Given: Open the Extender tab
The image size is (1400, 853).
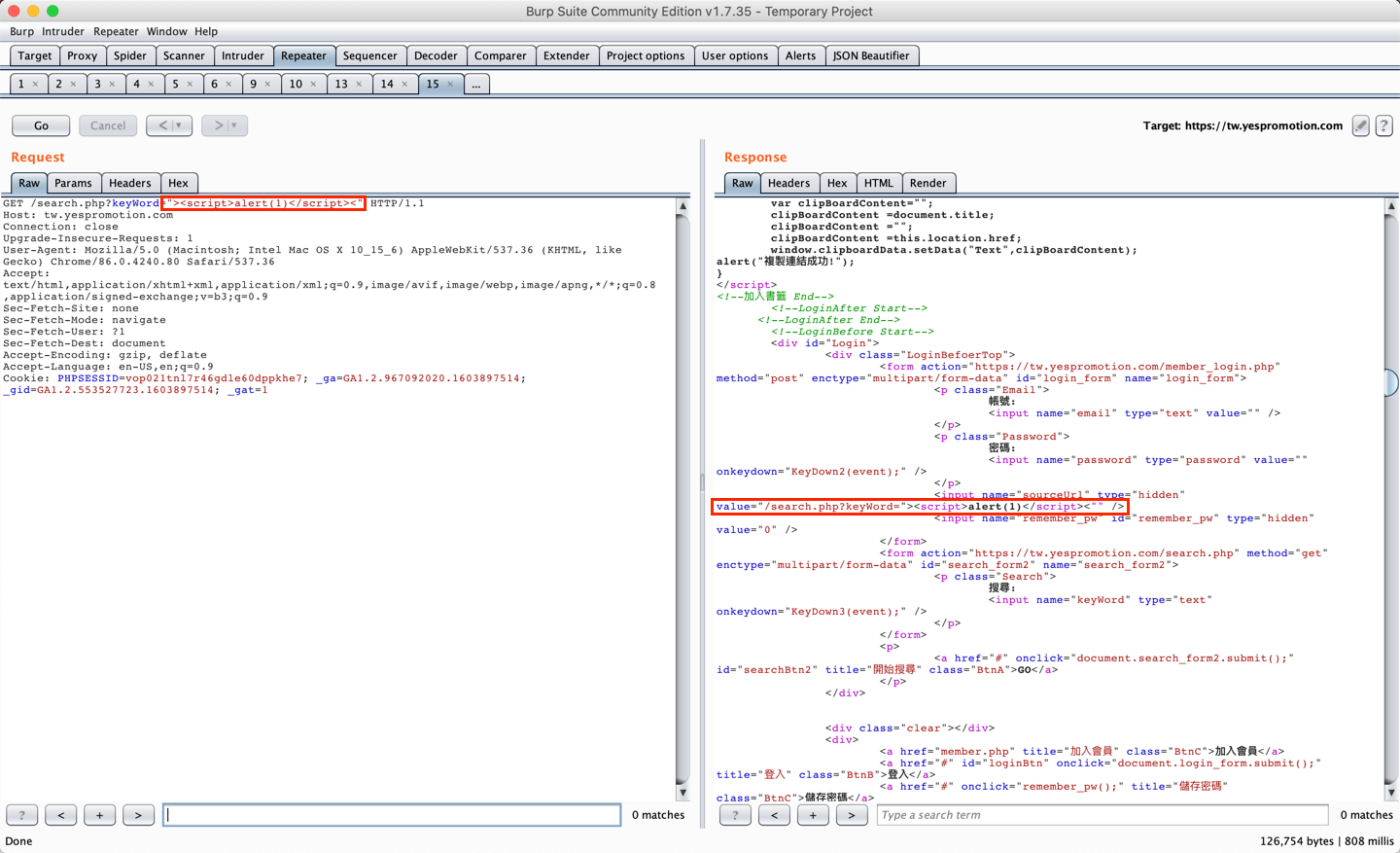Looking at the screenshot, I should point(567,55).
